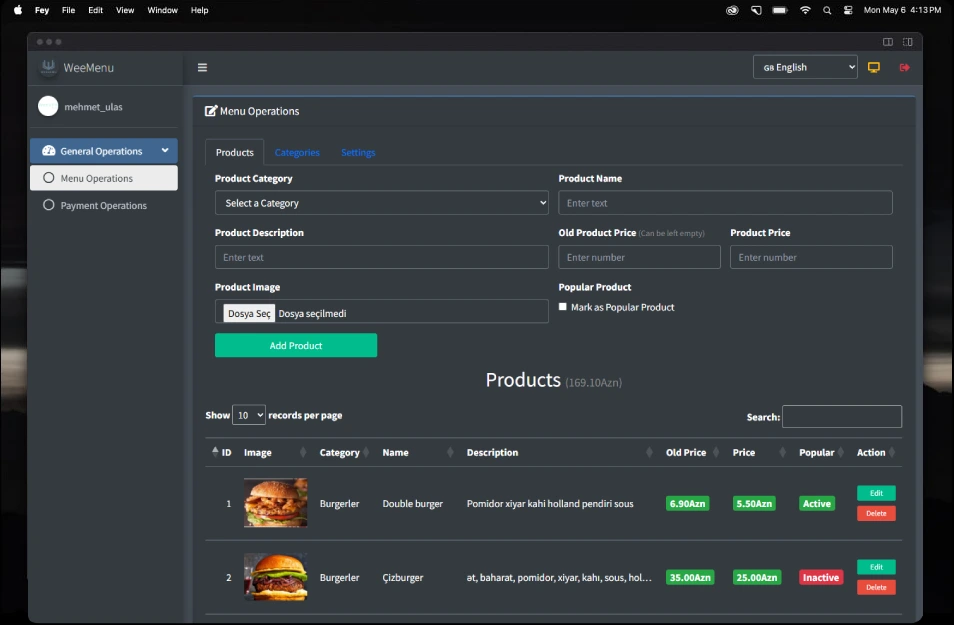954x625 pixels.
Task: Open the Select a Category dropdown
Action: tap(381, 203)
